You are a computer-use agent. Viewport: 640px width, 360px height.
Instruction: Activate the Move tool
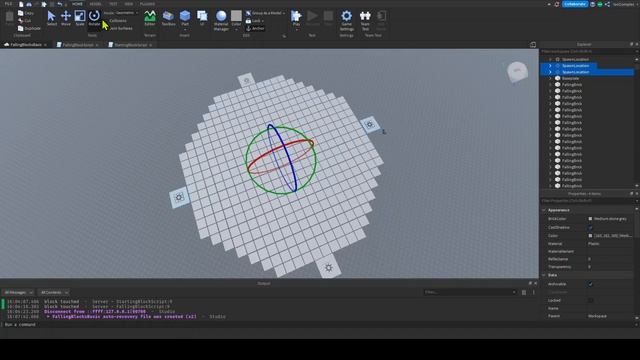[66, 18]
